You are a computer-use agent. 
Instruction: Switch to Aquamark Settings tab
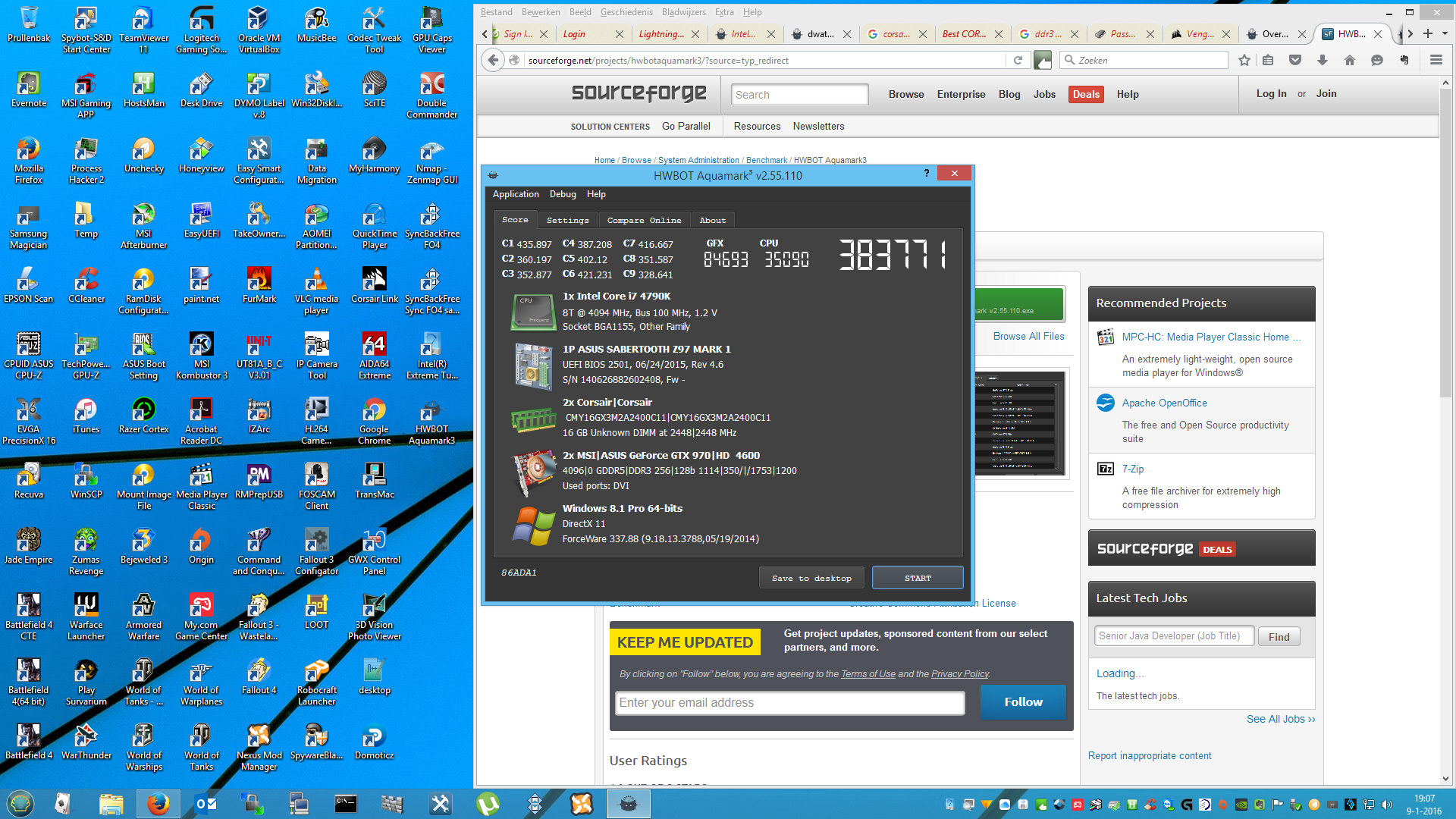(567, 220)
